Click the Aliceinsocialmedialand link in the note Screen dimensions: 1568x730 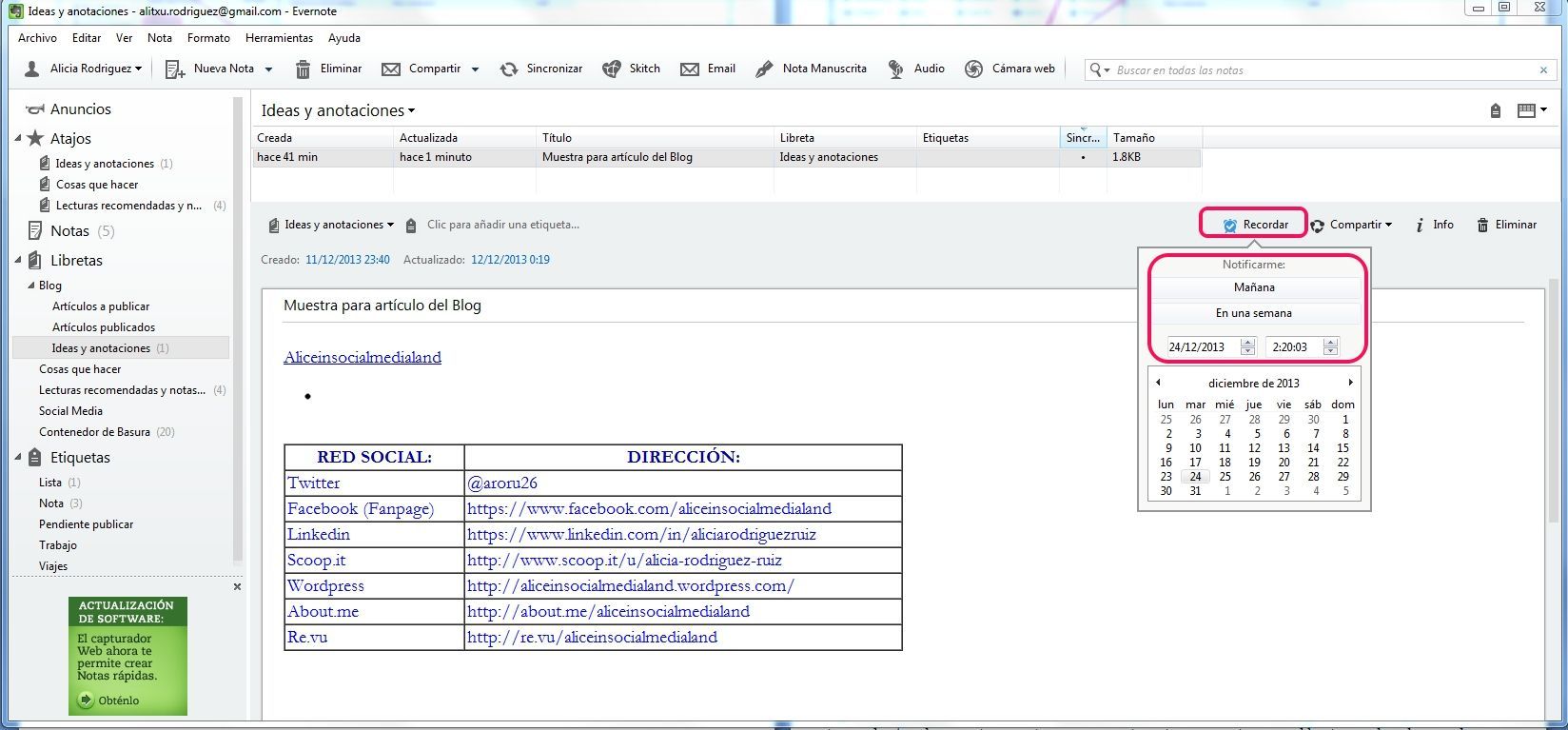point(363,357)
